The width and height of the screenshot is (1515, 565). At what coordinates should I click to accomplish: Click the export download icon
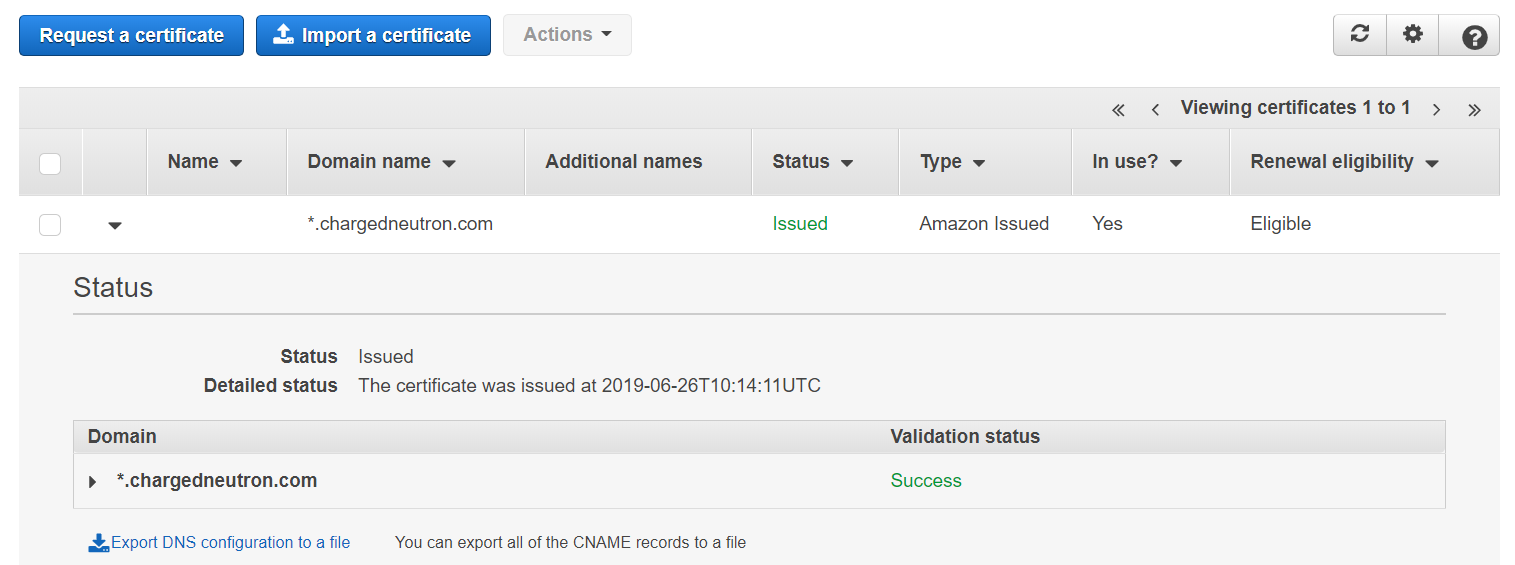98,543
